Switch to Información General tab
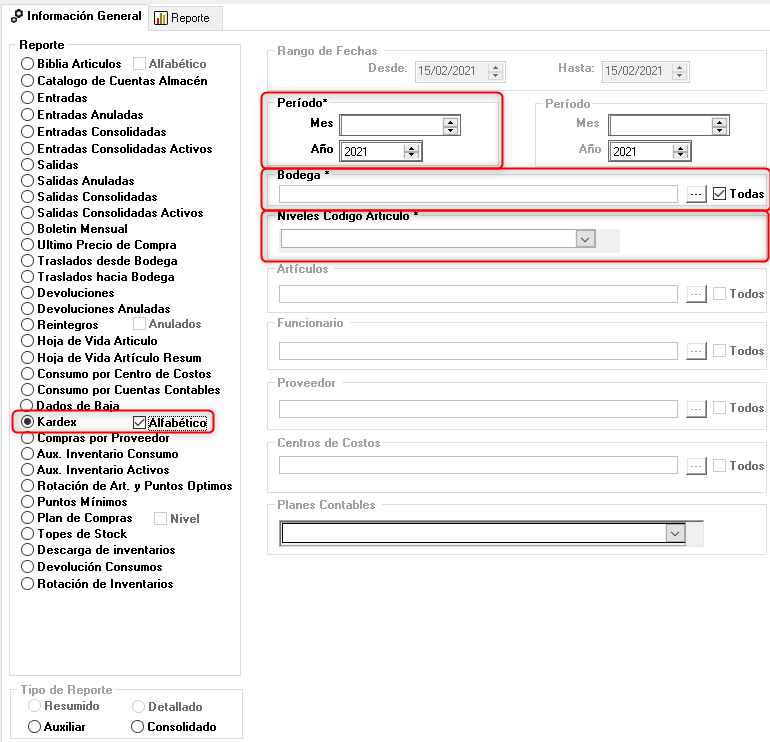This screenshot has height=742, width=770. pos(76,17)
